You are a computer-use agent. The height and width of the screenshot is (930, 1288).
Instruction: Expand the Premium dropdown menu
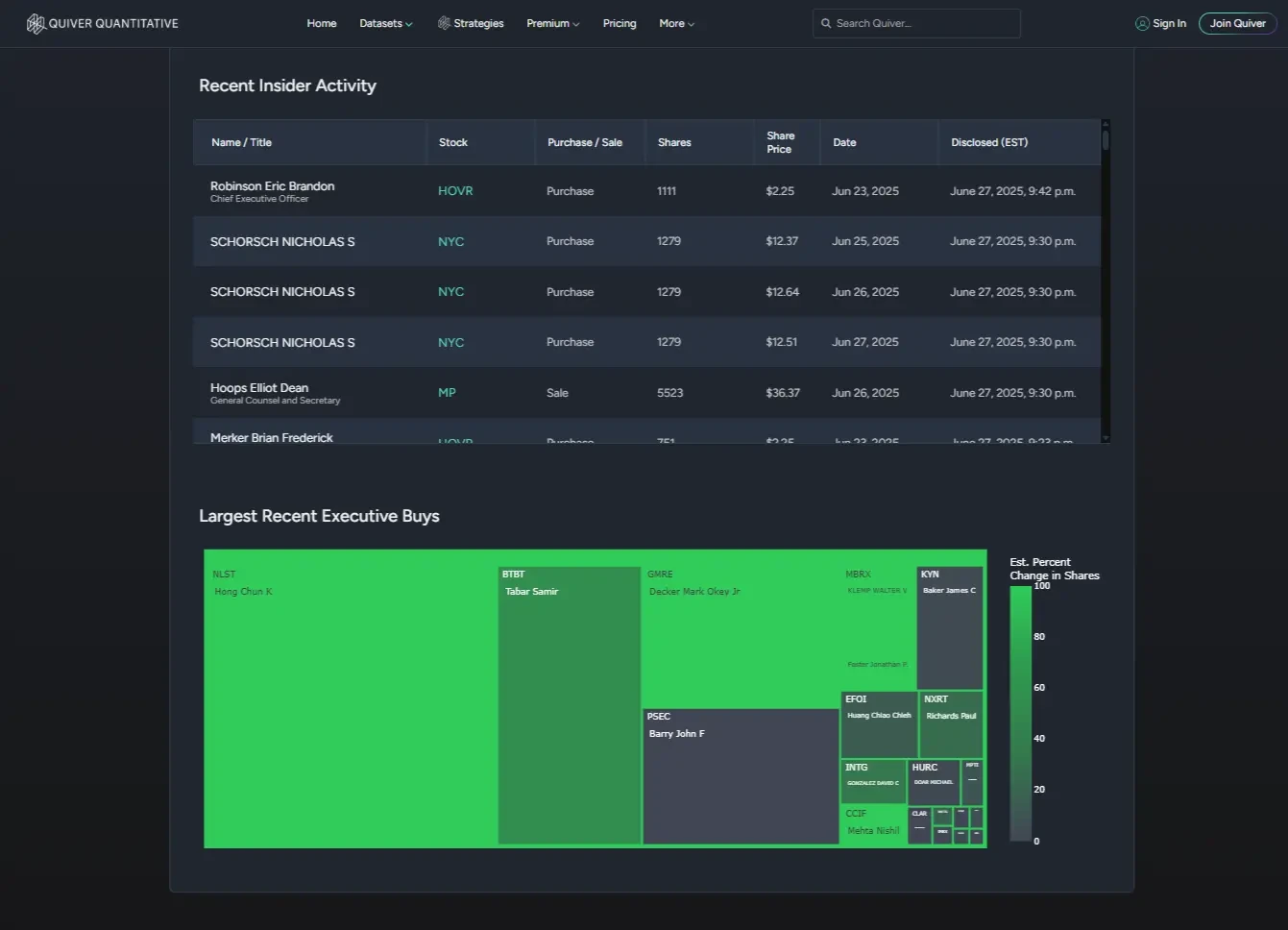point(553,23)
